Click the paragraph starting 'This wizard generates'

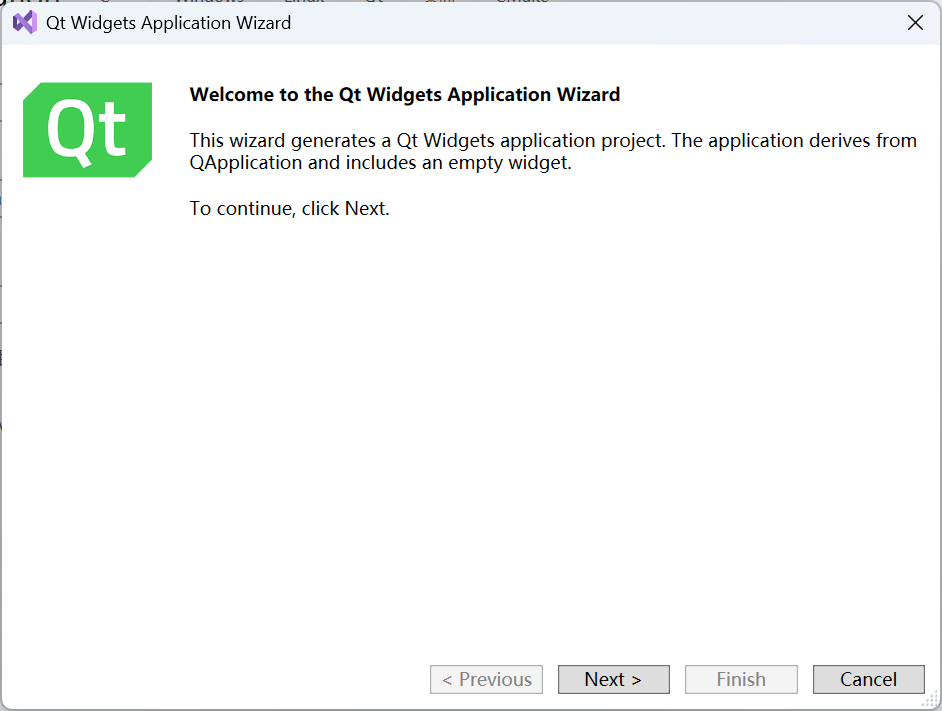(553, 151)
